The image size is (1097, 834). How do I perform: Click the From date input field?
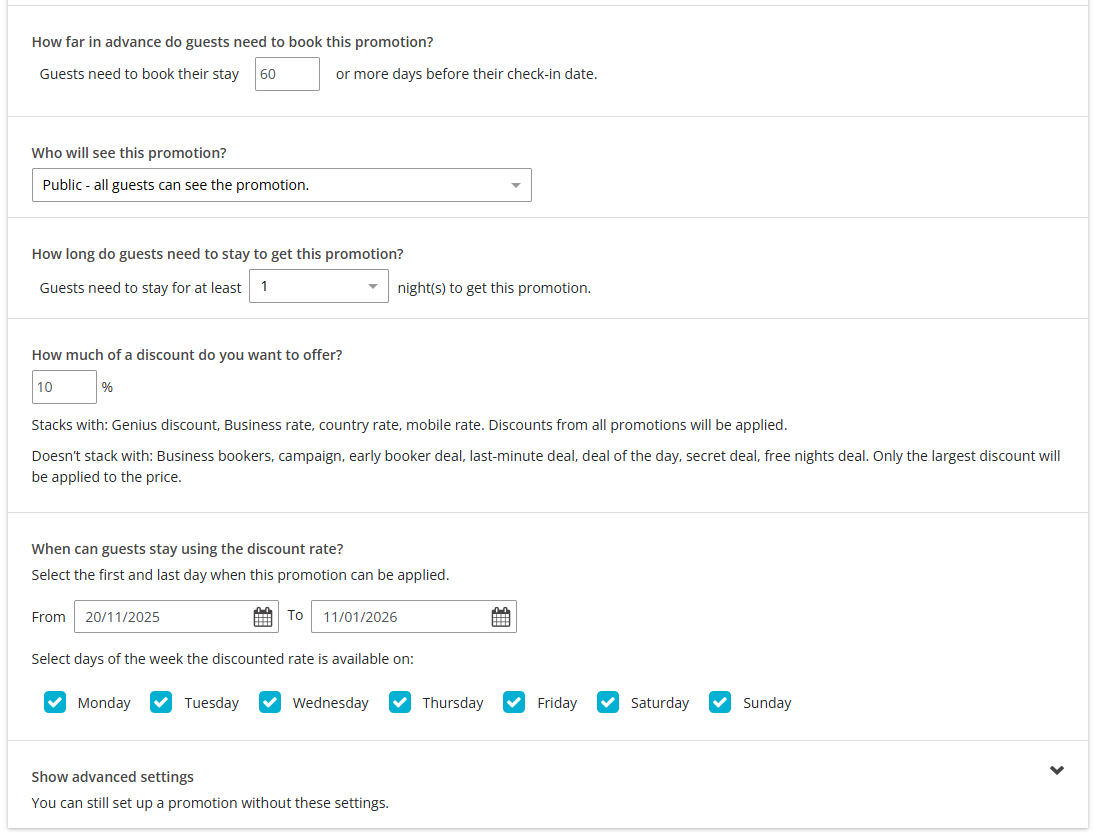pos(160,617)
